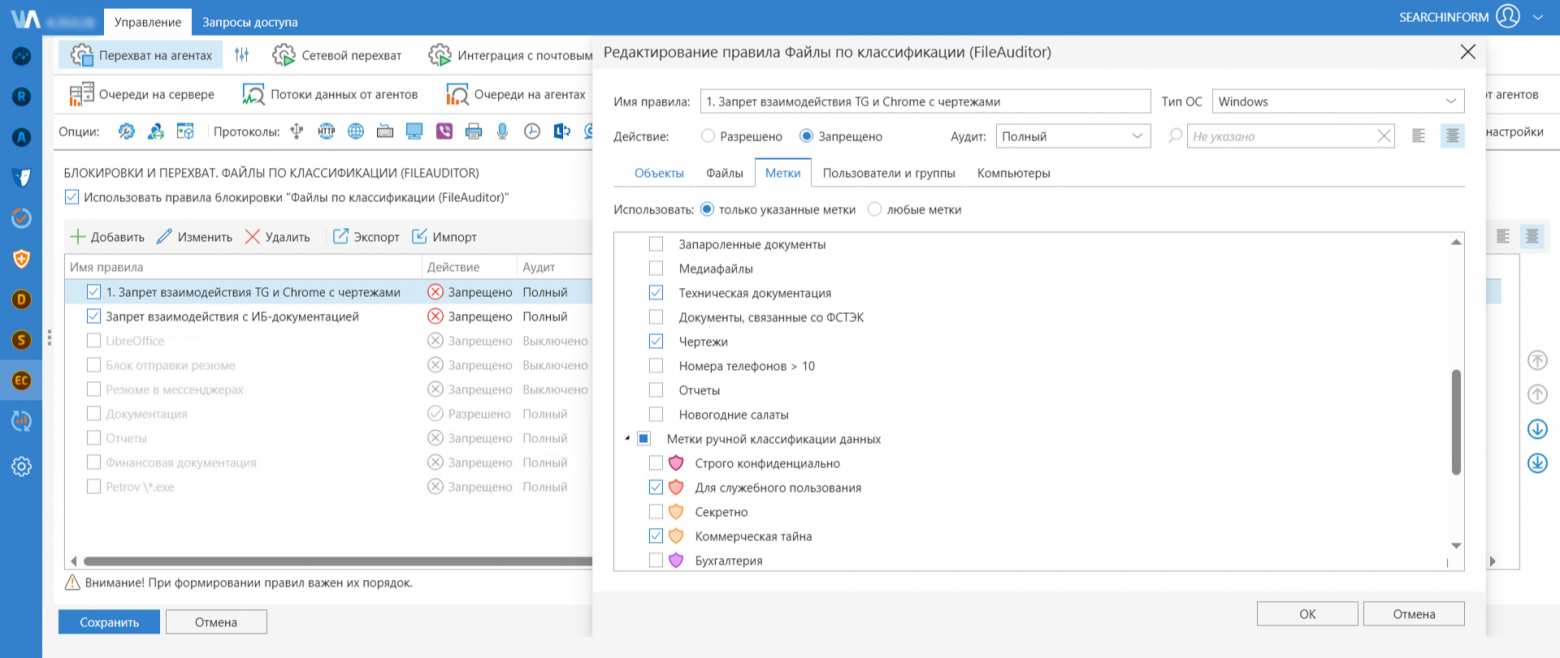Select the Viber protocol icon
This screenshot has width=1560, height=658.
coord(444,131)
